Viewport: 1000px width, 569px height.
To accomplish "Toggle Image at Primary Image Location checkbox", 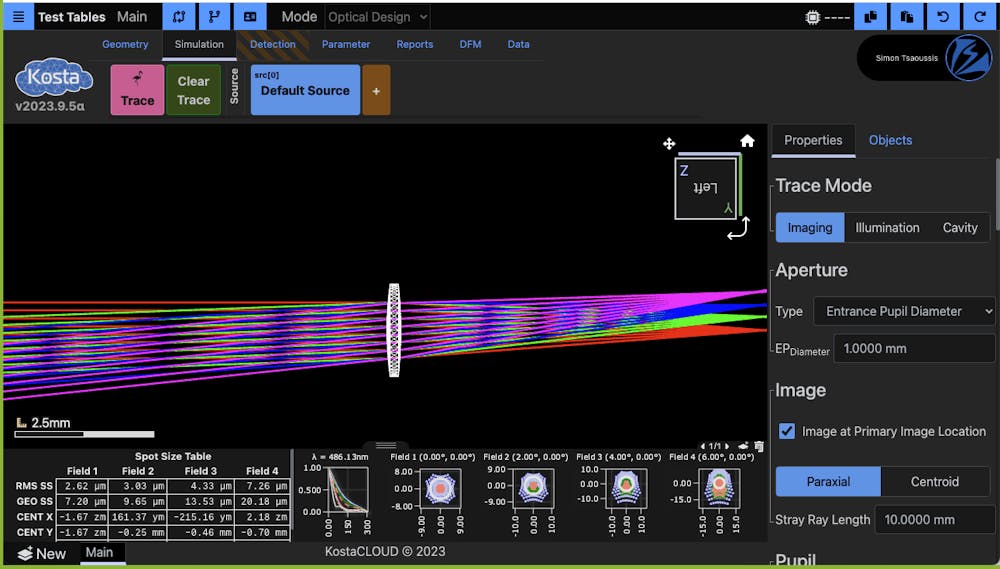I will pos(787,431).
